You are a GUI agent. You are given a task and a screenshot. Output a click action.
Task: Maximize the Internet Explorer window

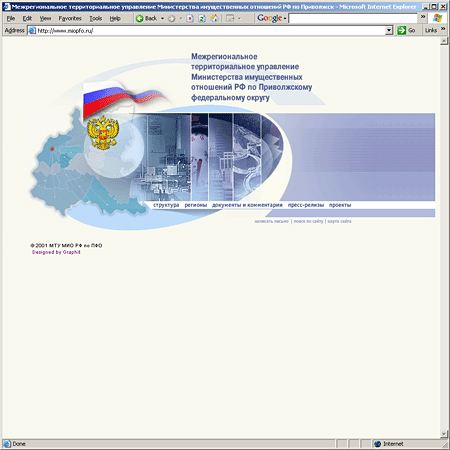click(x=434, y=6)
